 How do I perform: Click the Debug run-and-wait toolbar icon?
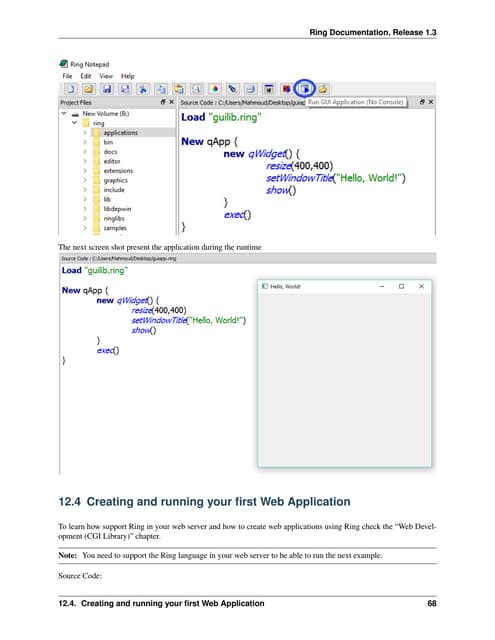[269, 89]
